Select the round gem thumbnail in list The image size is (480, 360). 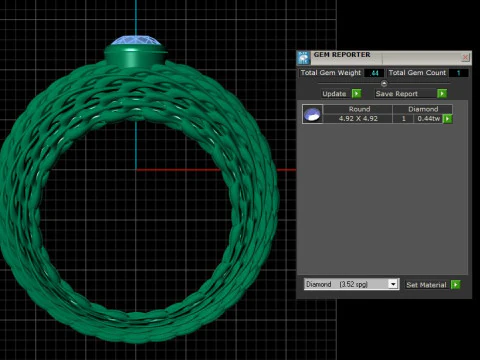(312, 114)
